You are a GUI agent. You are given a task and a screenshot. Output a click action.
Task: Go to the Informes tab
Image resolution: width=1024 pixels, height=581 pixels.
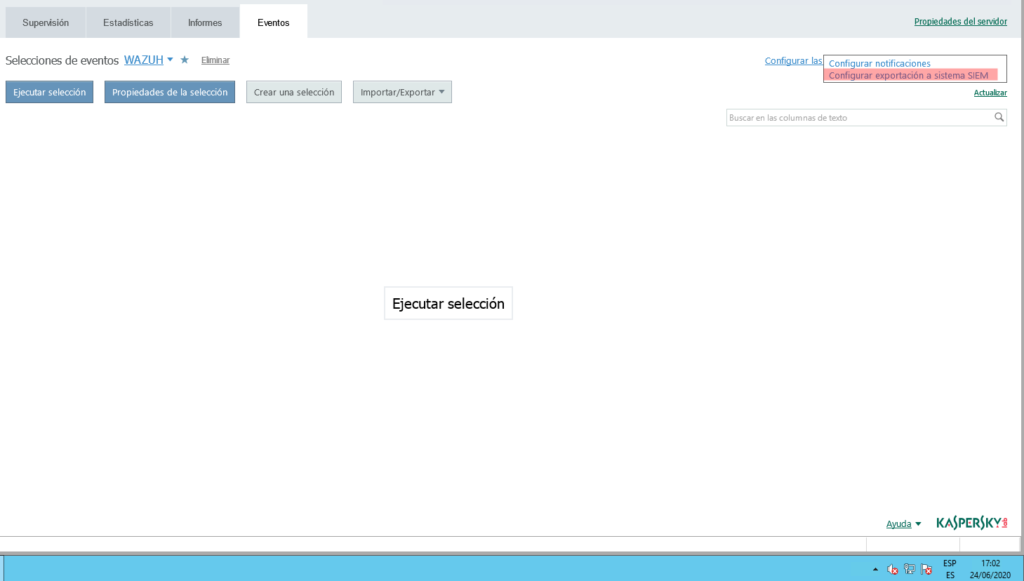(205, 22)
